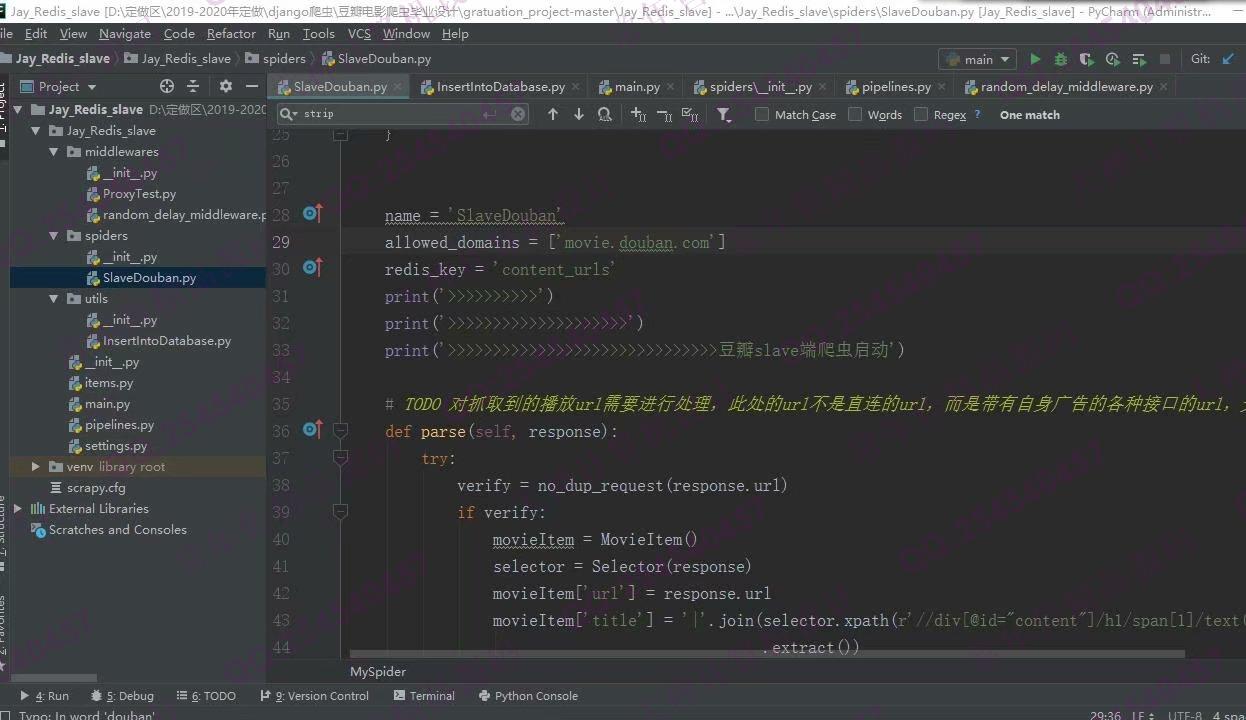Collapse all in Project panel

pyautogui.click(x=195, y=86)
